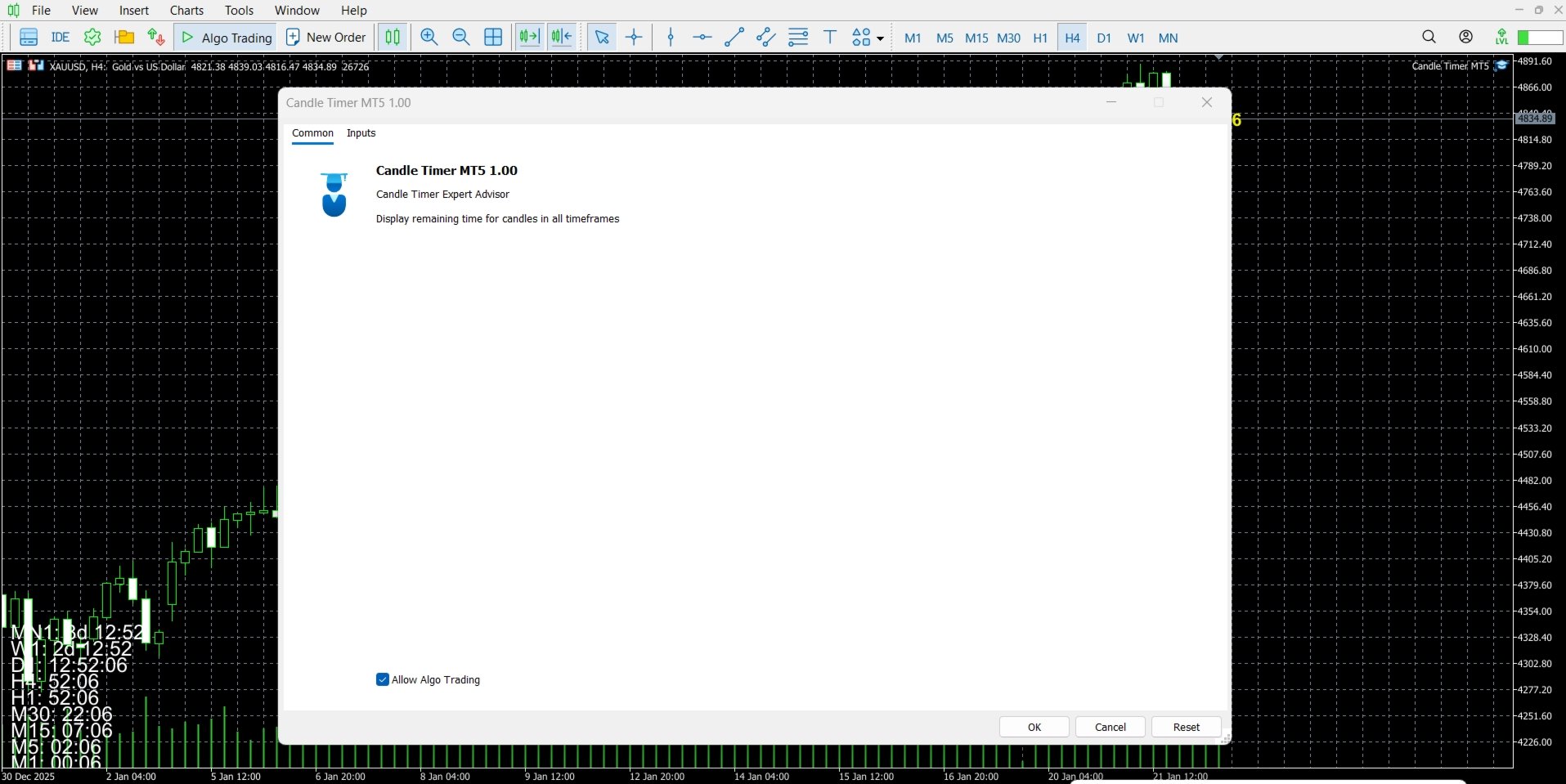This screenshot has width=1566, height=784.
Task: Switch chart to M5 timeframe
Action: pos(945,38)
